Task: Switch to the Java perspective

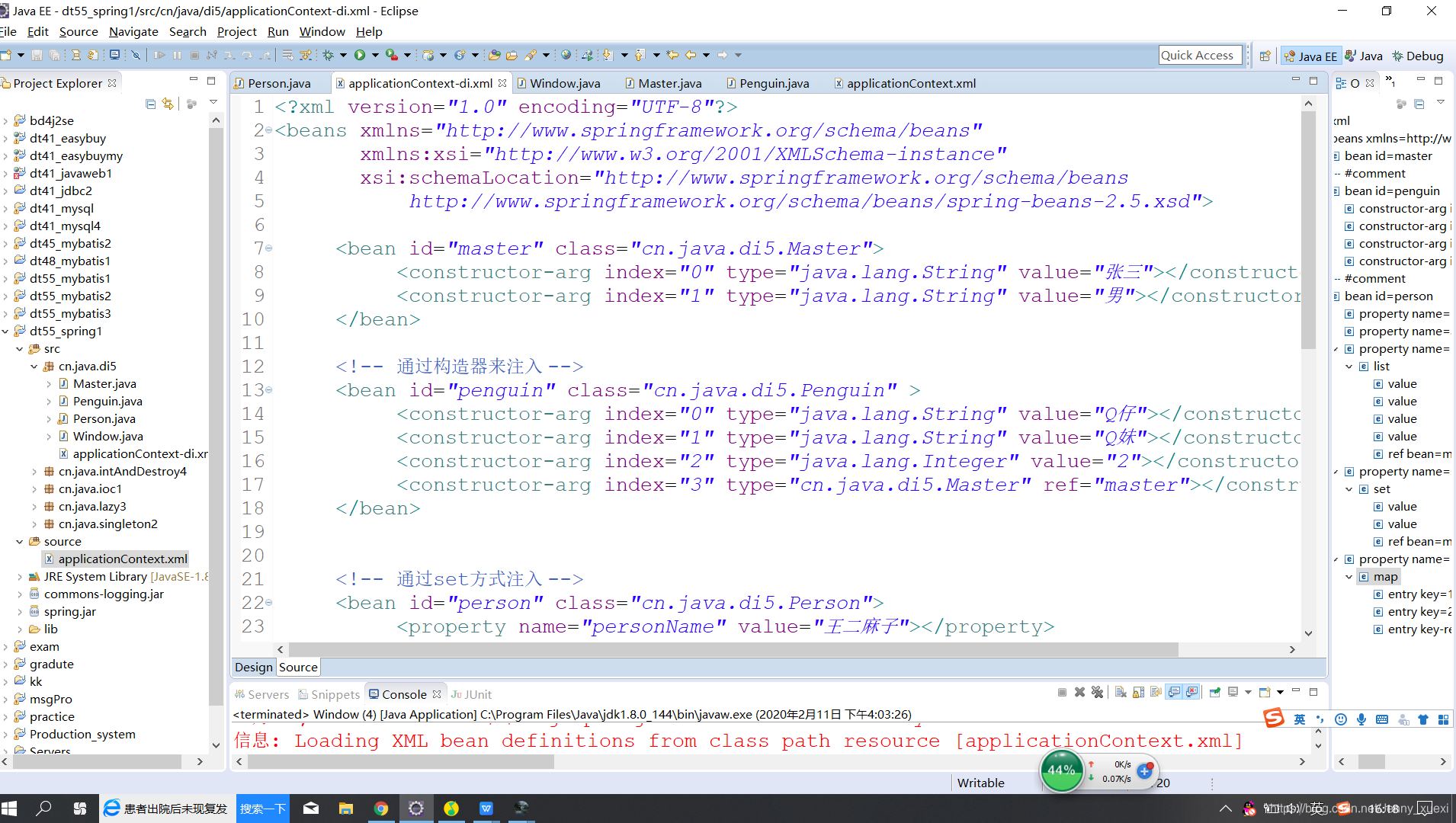Action: point(1364,56)
